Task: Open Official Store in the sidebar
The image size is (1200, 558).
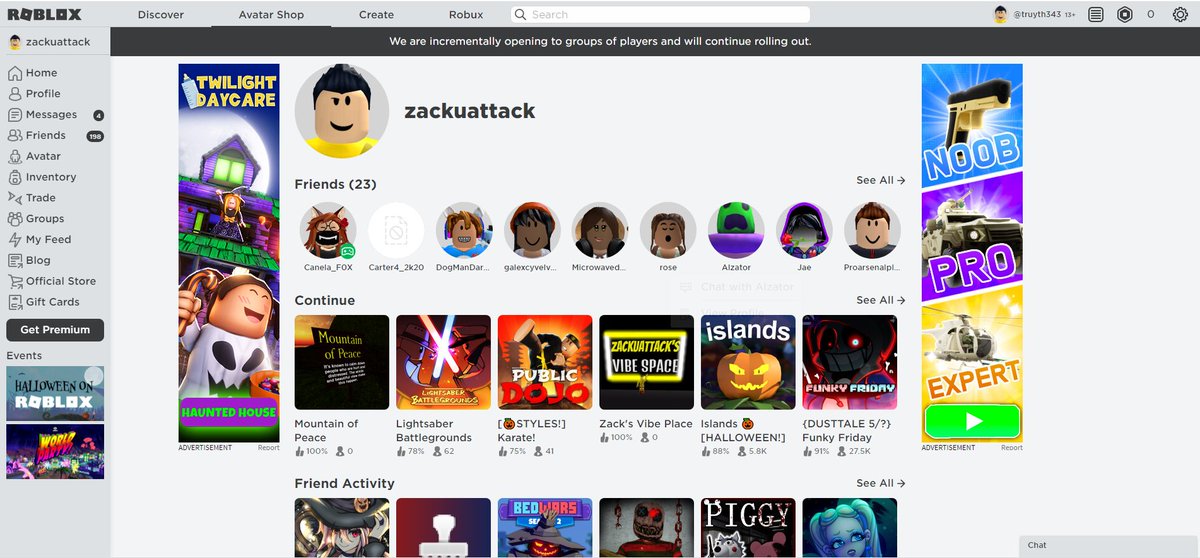Action: pyautogui.click(x=52, y=282)
